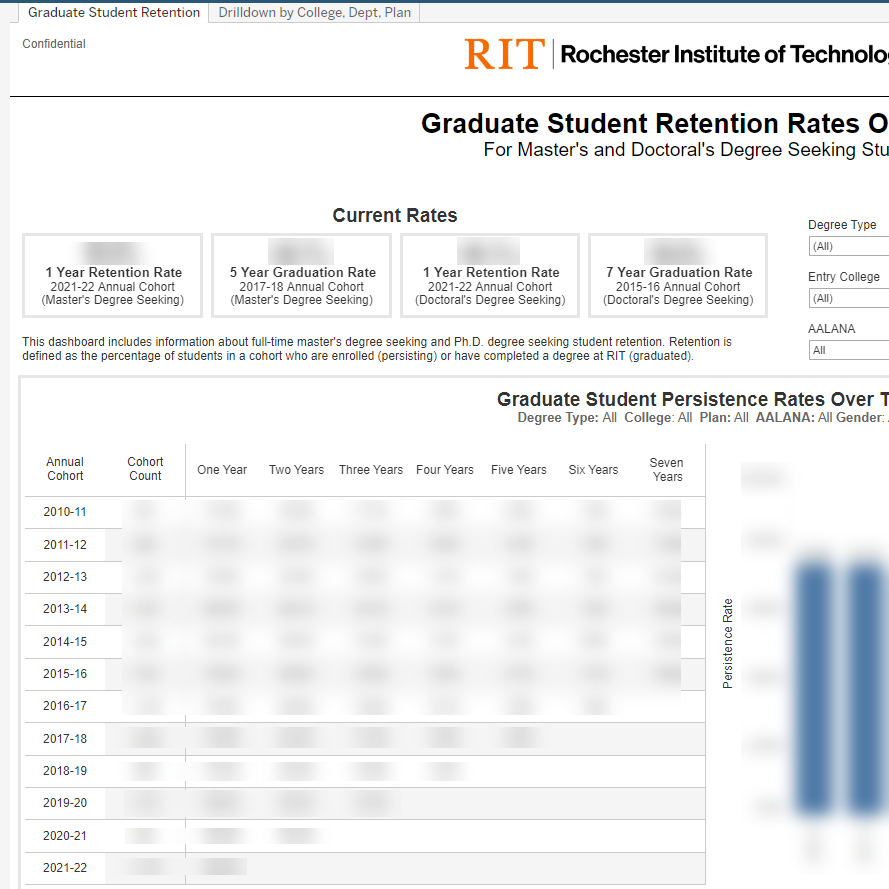Select the 2021-22 annual cohort label
Screen dimensions: 889x889
point(65,867)
